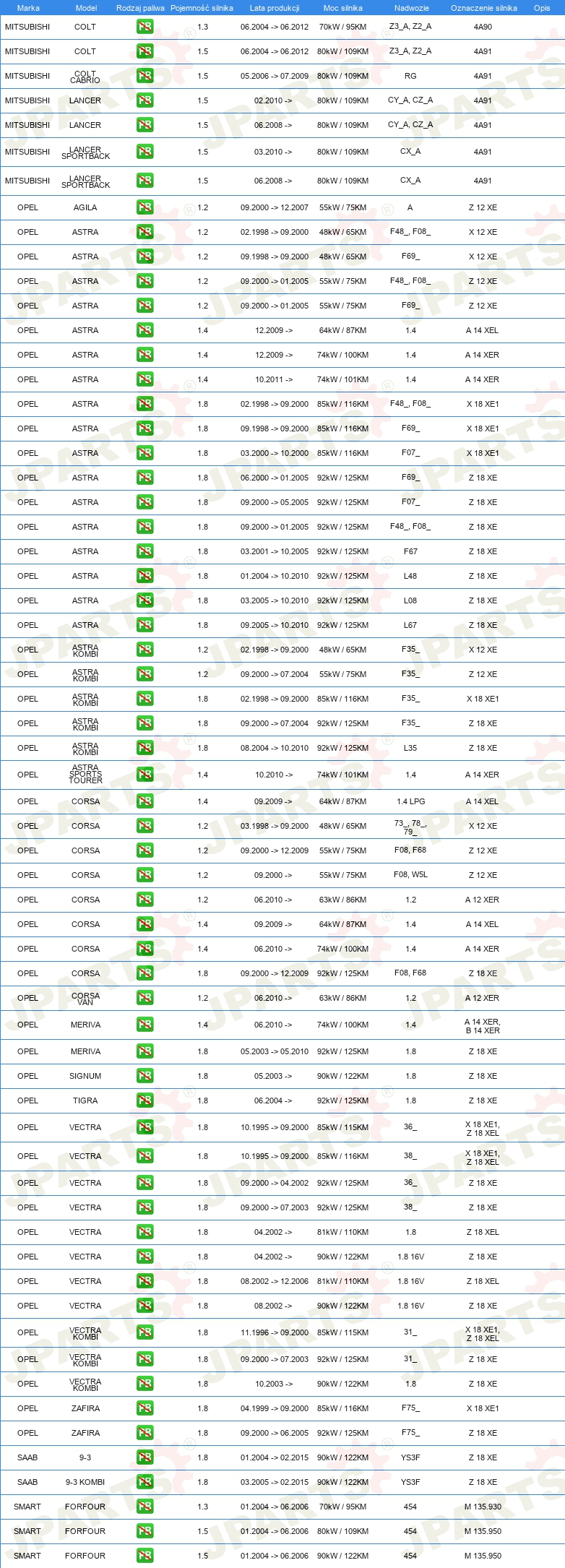The width and height of the screenshot is (565, 1568).
Task: Click the fuel icon for Meriva 1.8 row
Action: 145,1051
